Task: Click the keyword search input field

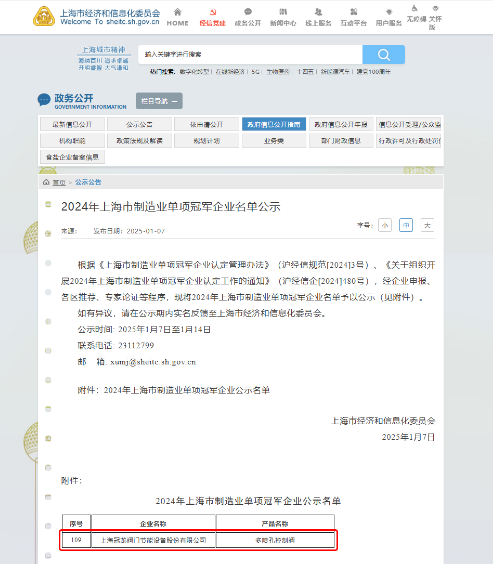Action: pyautogui.click(x=250, y=55)
